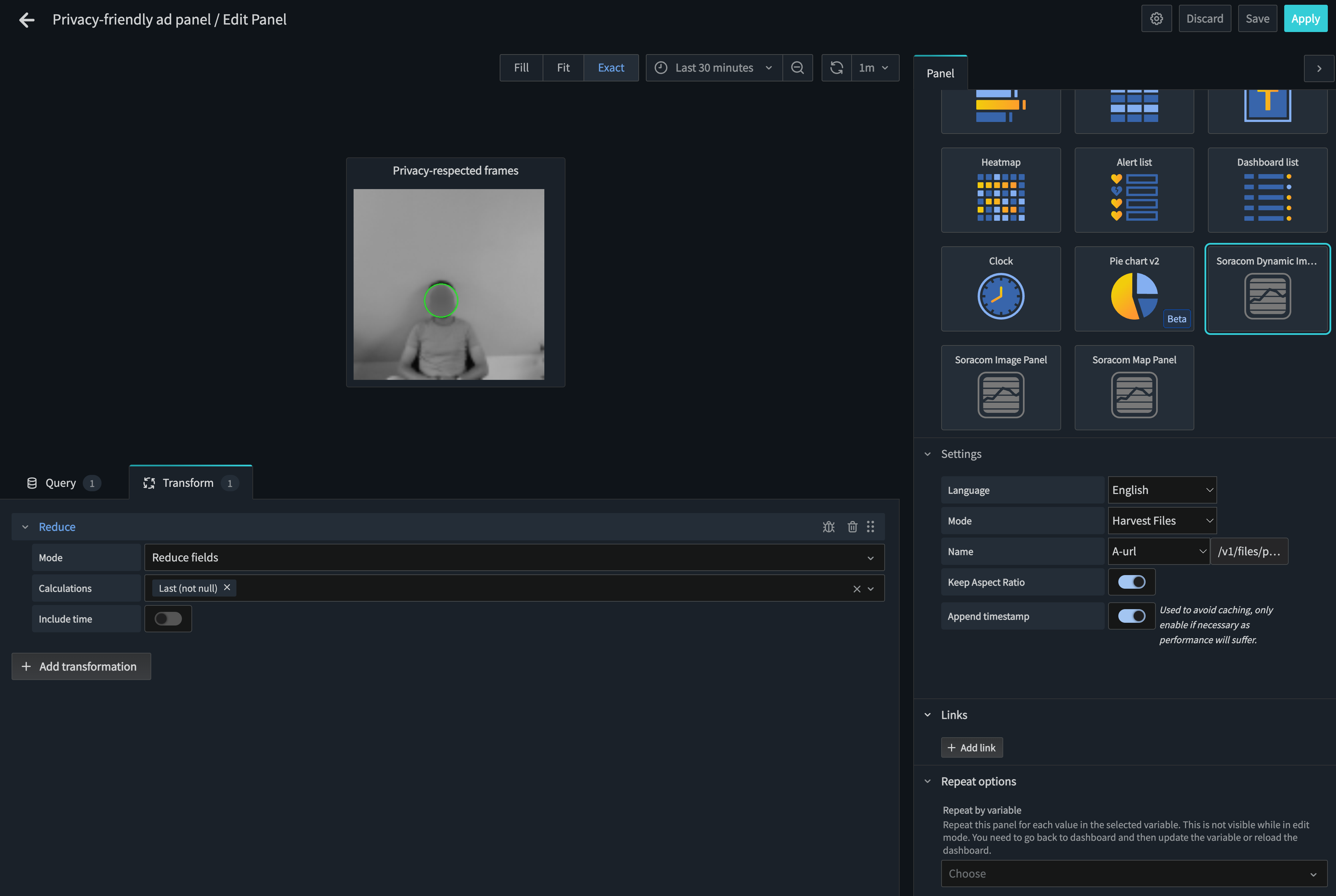This screenshot has width=1336, height=896.
Task: Click Add transformation button
Action: (81, 667)
